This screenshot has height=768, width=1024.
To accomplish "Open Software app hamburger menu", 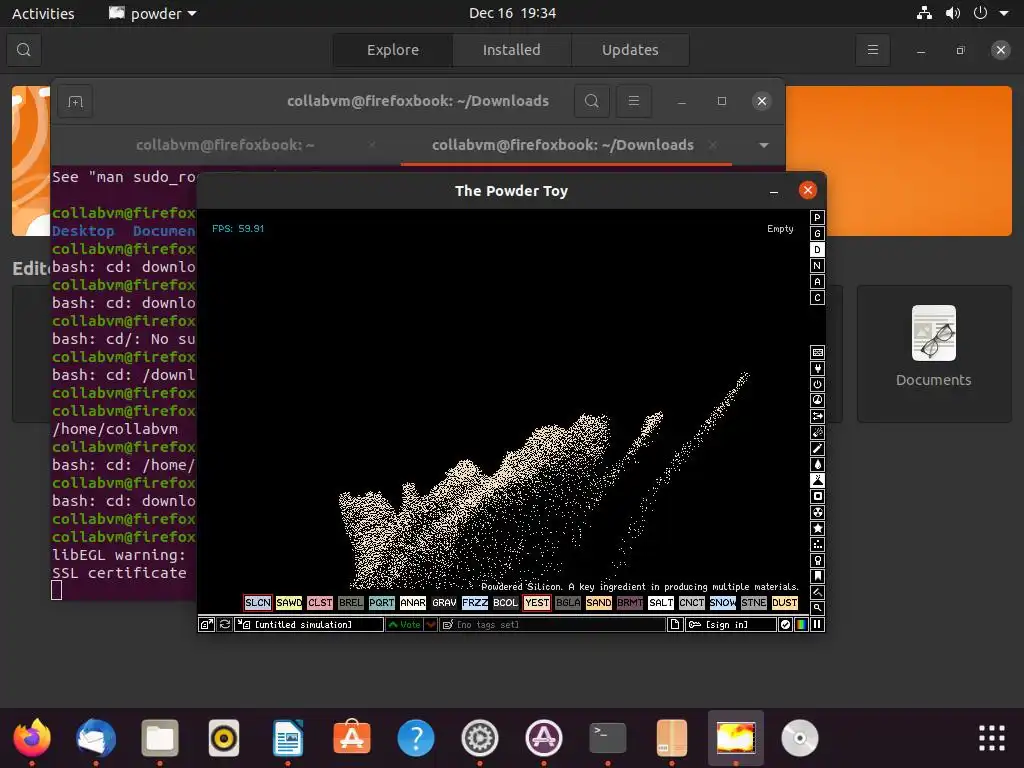I will pos(872,50).
